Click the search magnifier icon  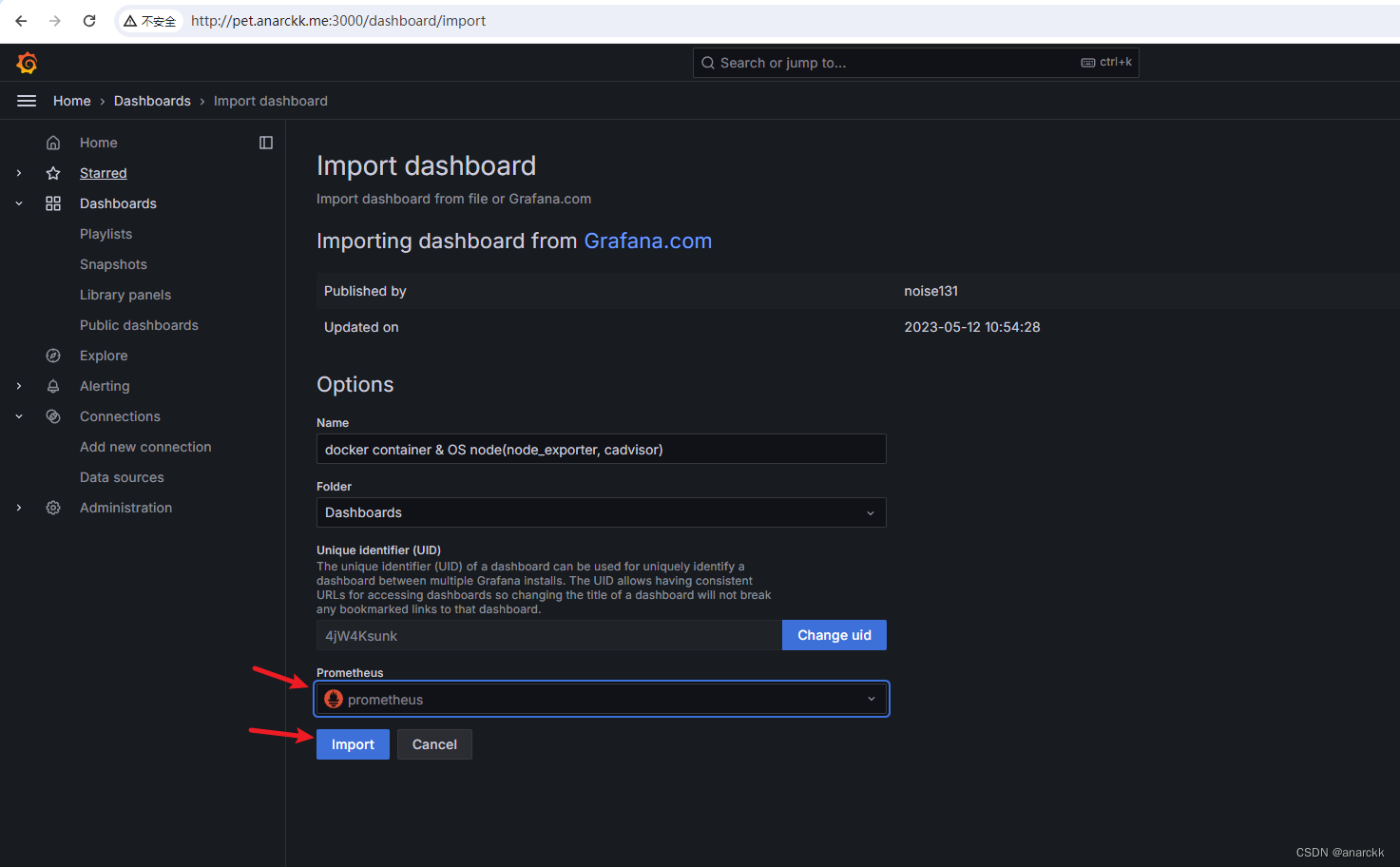pos(708,63)
